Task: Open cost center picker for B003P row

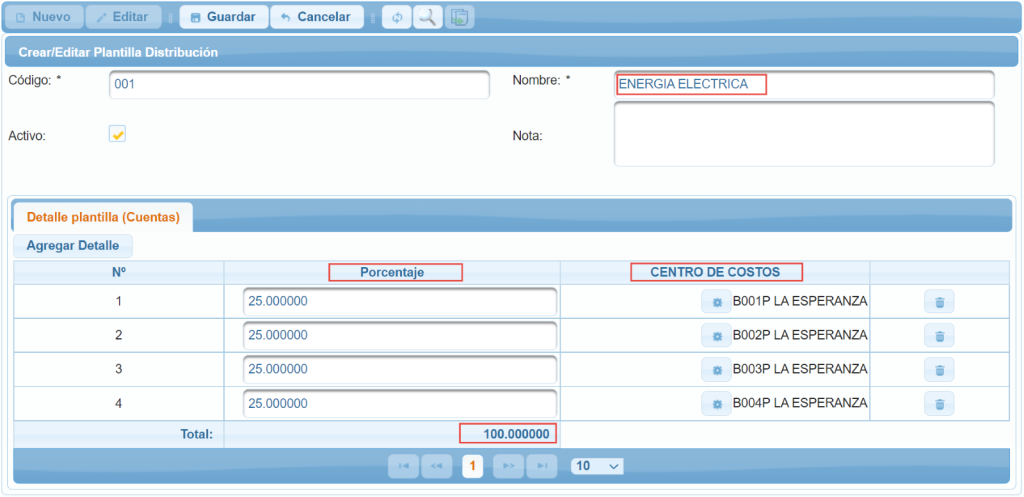Action: tap(716, 370)
